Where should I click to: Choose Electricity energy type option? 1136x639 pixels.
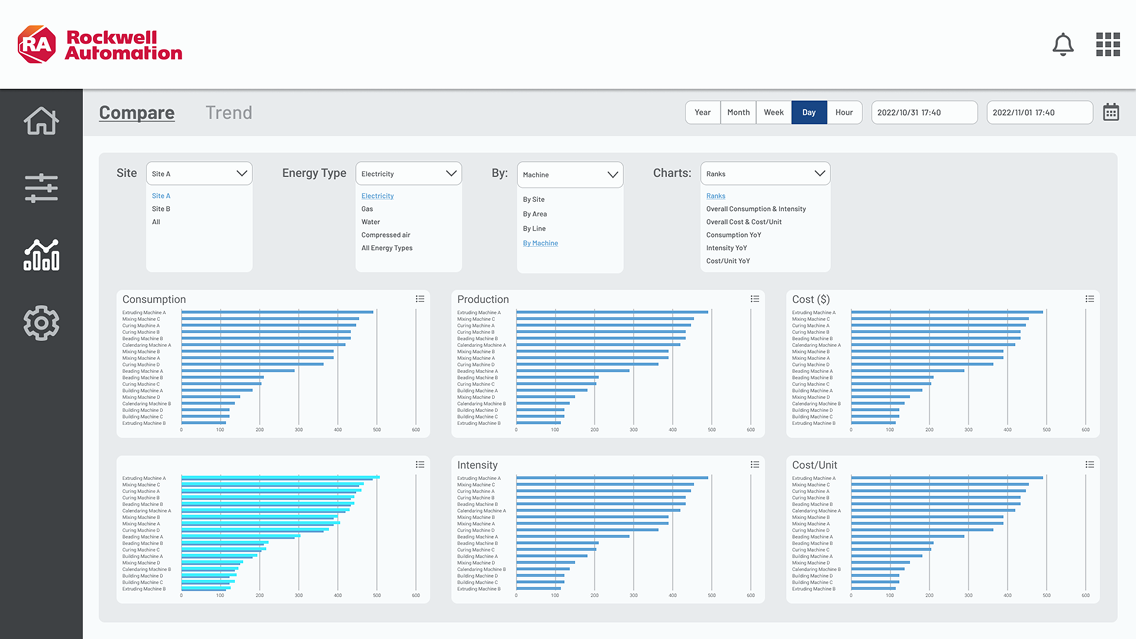pyautogui.click(x=377, y=196)
